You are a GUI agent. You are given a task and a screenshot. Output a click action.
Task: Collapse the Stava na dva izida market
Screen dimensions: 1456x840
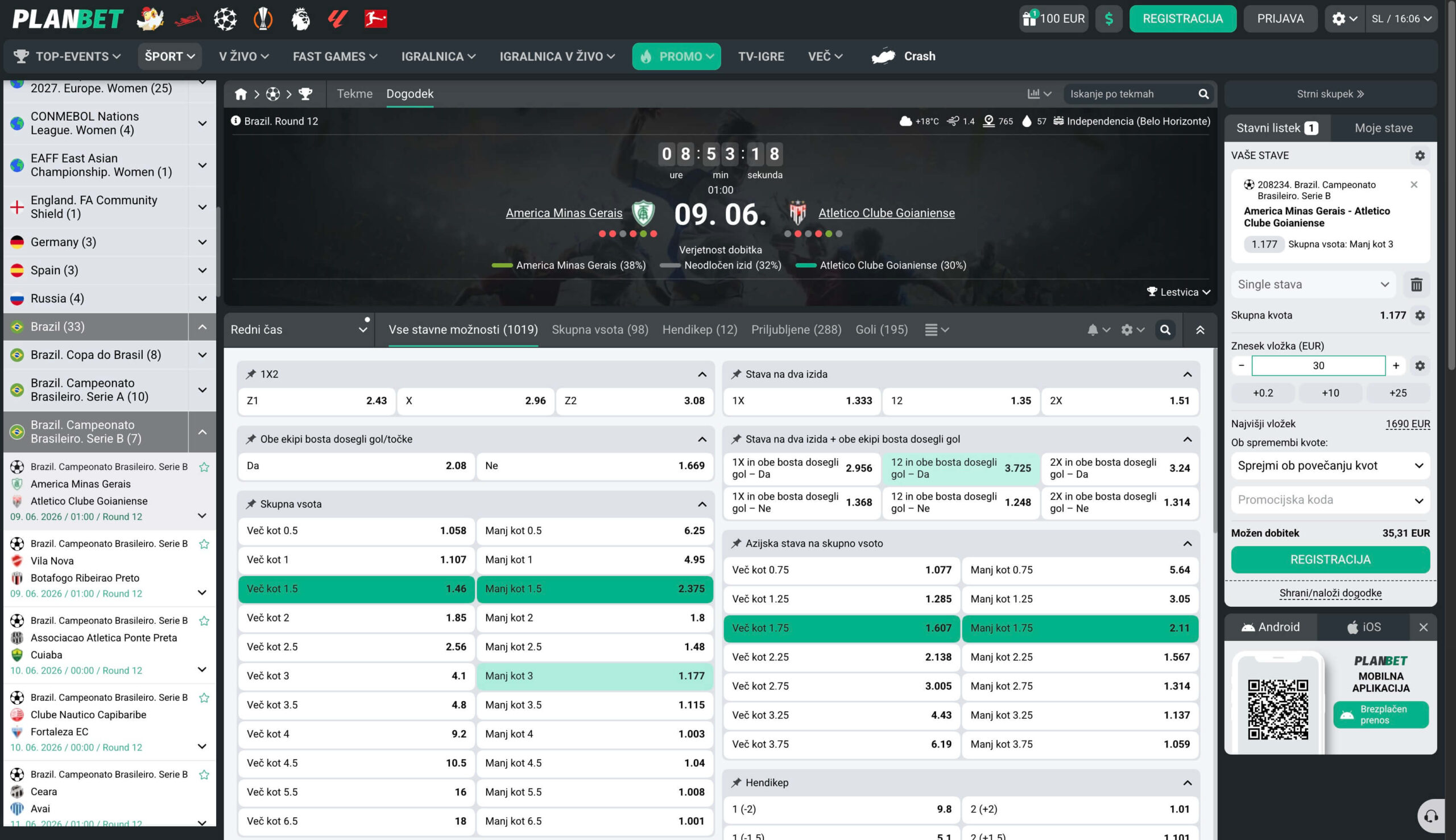coord(1187,374)
